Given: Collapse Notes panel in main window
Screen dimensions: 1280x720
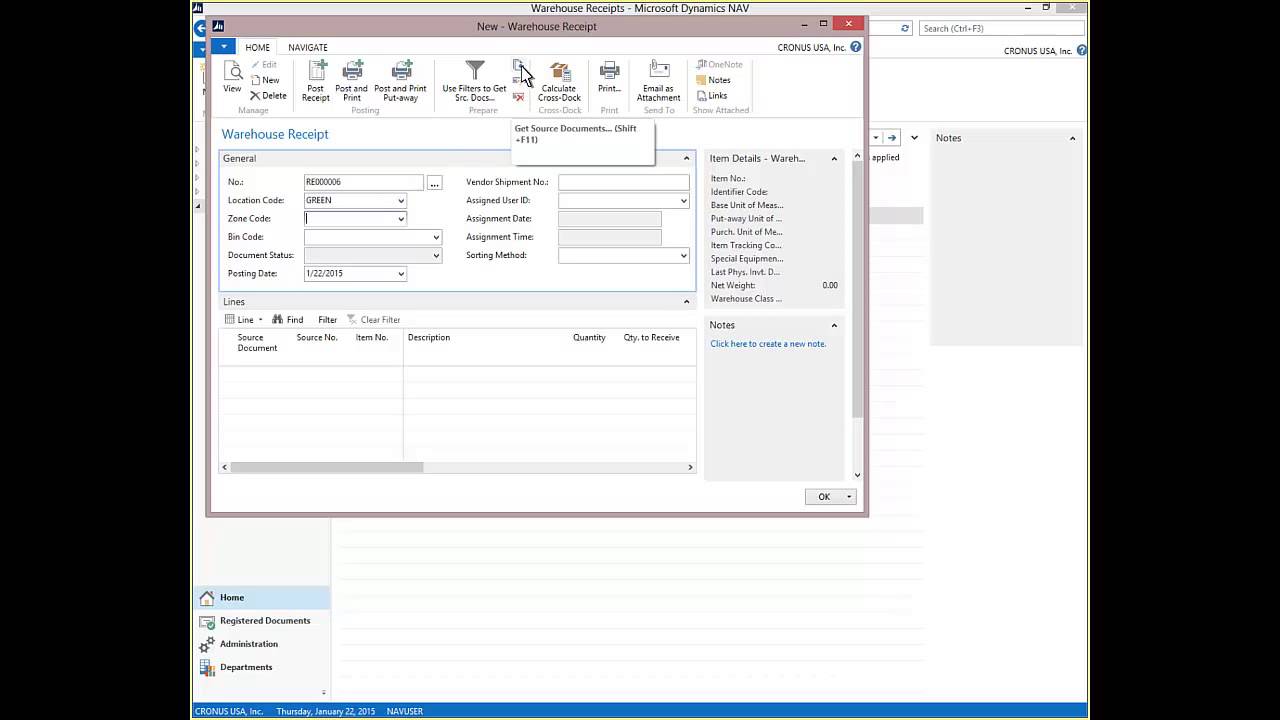Looking at the screenshot, I should point(1072,138).
